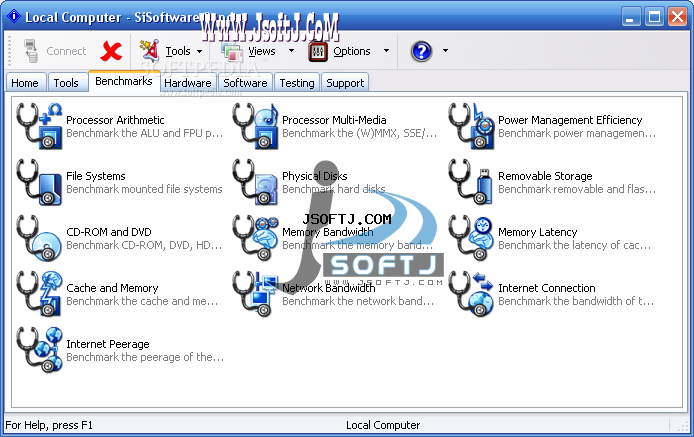Open the Removable Storage benchmark icon
Image resolution: width=694 pixels, height=437 pixels.
471,182
